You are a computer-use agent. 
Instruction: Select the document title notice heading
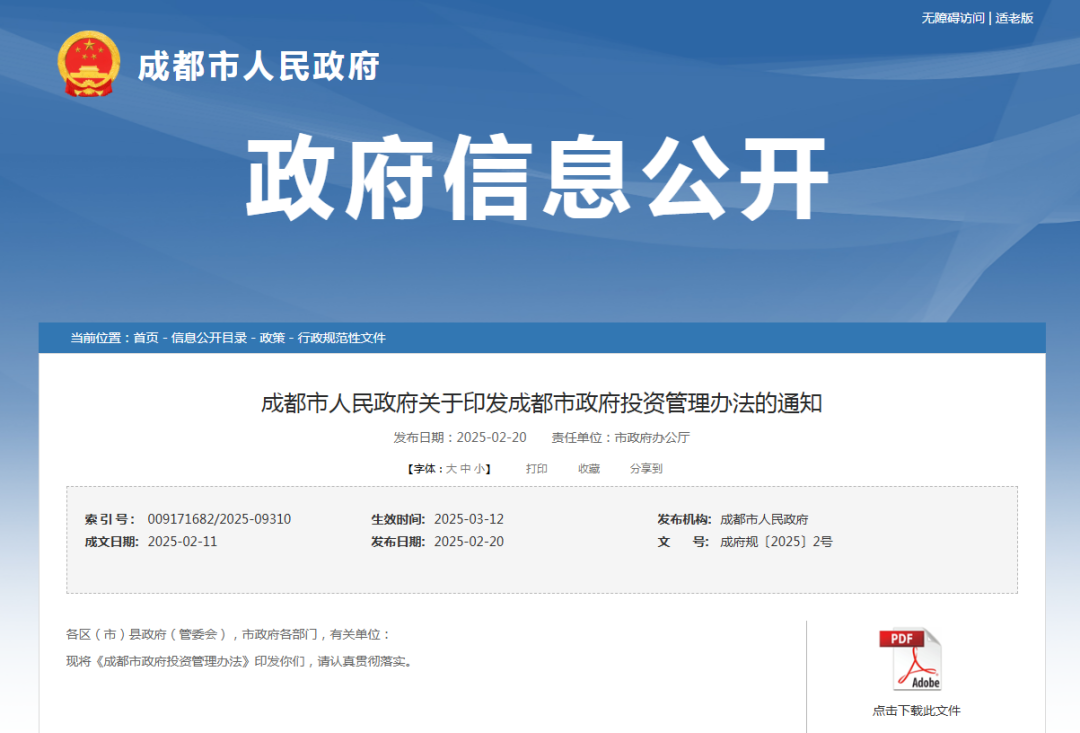540,403
